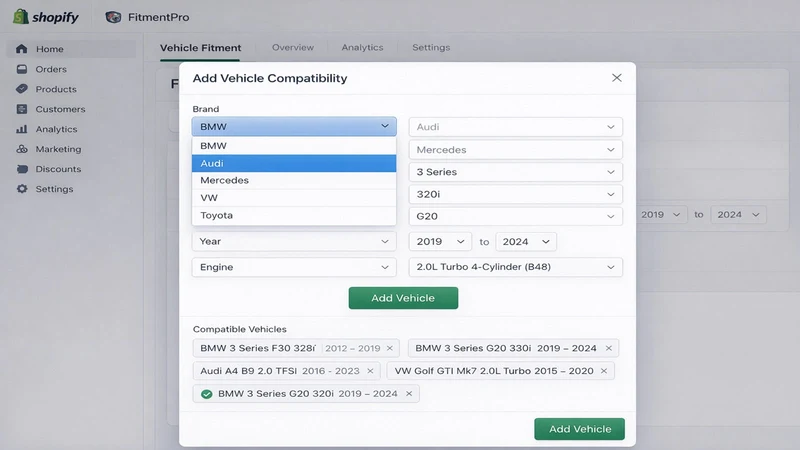This screenshot has height=450, width=800.
Task: Click the Discounts icon in sidebar
Action: (x=21, y=169)
